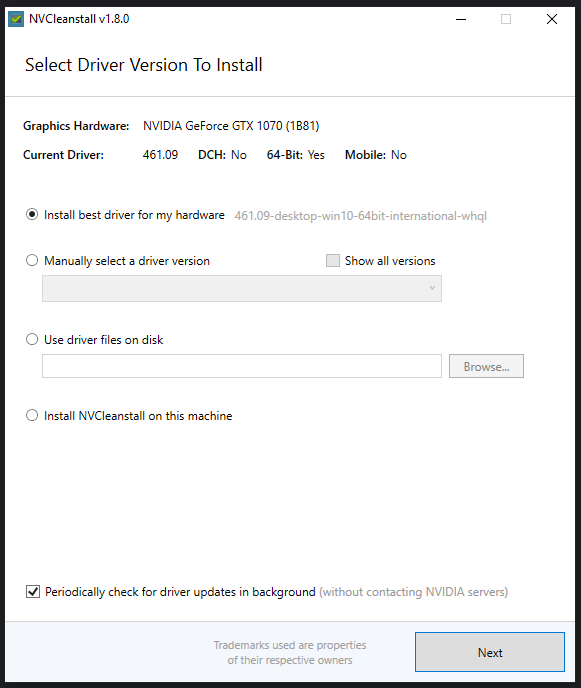Click the 461.09-desktop-win10 driver name text
The height and width of the screenshot is (688, 581).
[361, 216]
